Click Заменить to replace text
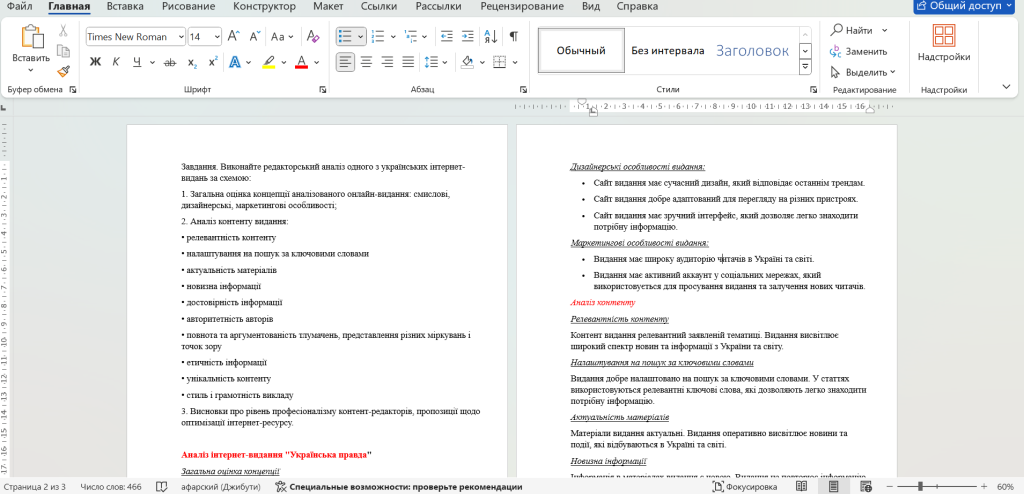Viewport: 1024px width, 494px height. click(x=865, y=51)
